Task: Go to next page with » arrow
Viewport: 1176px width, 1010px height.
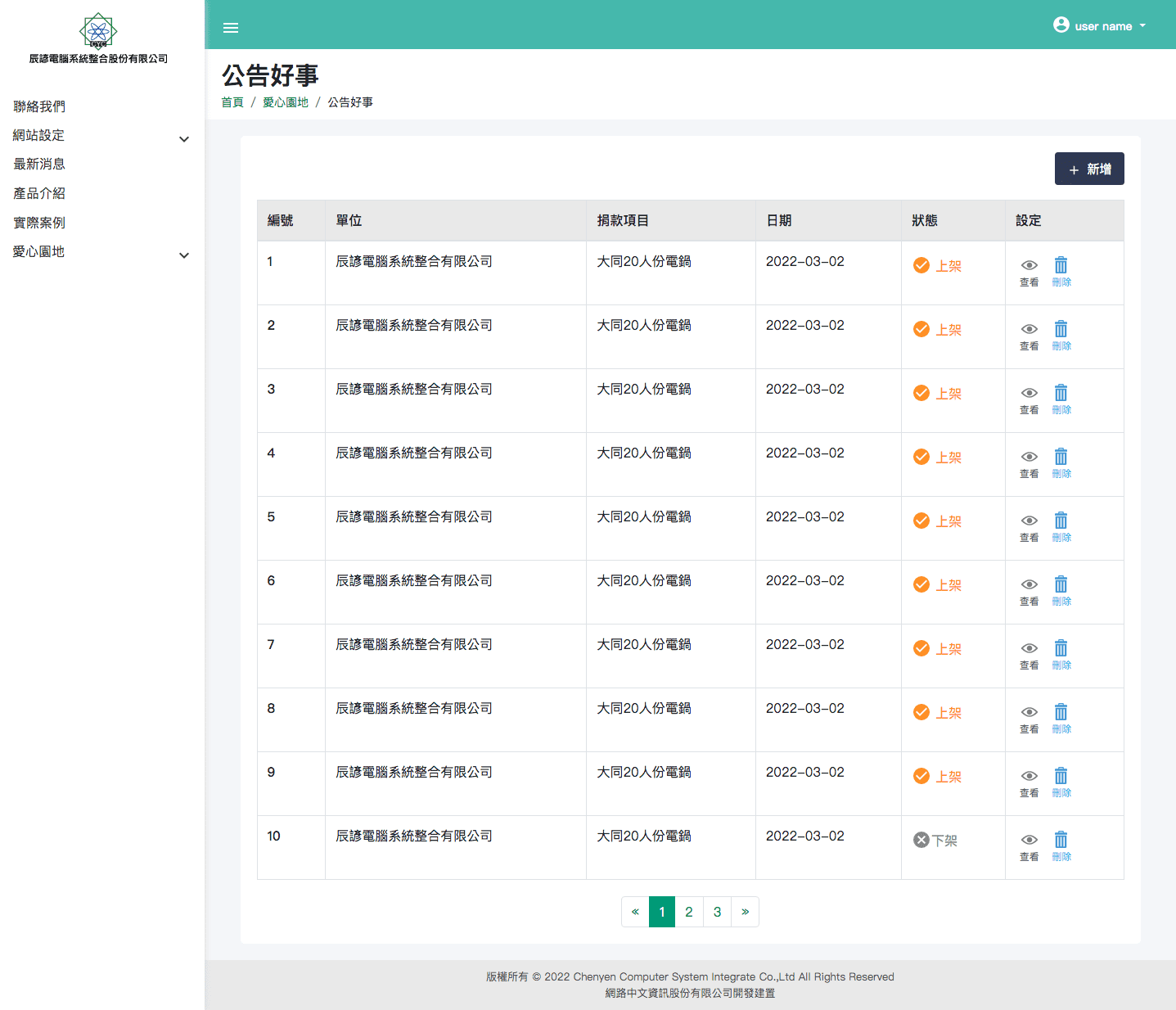Action: [x=745, y=912]
